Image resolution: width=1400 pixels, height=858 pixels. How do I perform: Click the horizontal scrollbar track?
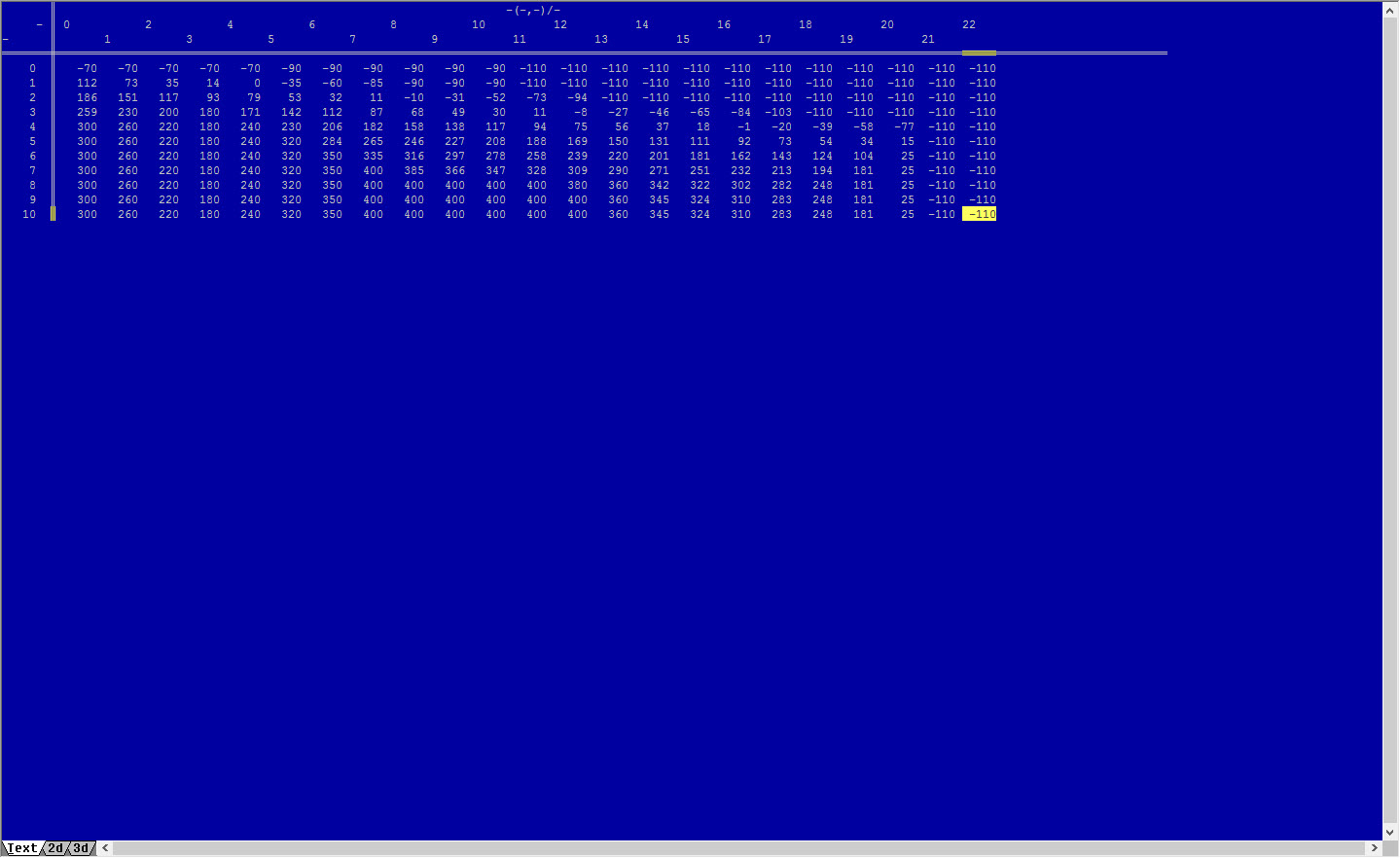739,848
